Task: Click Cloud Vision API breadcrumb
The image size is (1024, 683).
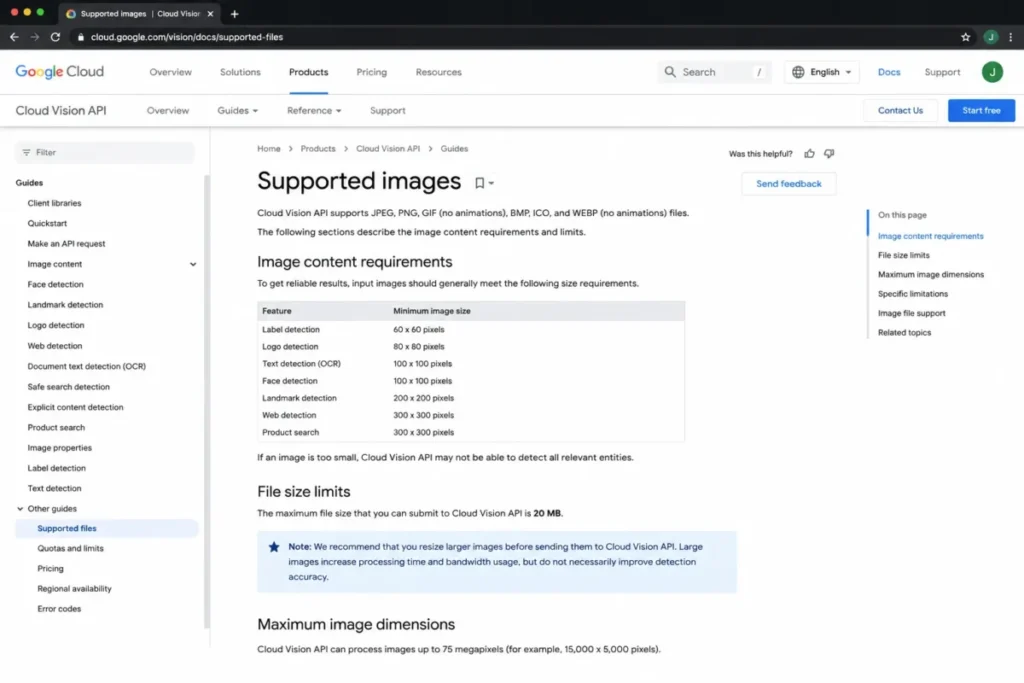Action: click(x=388, y=149)
